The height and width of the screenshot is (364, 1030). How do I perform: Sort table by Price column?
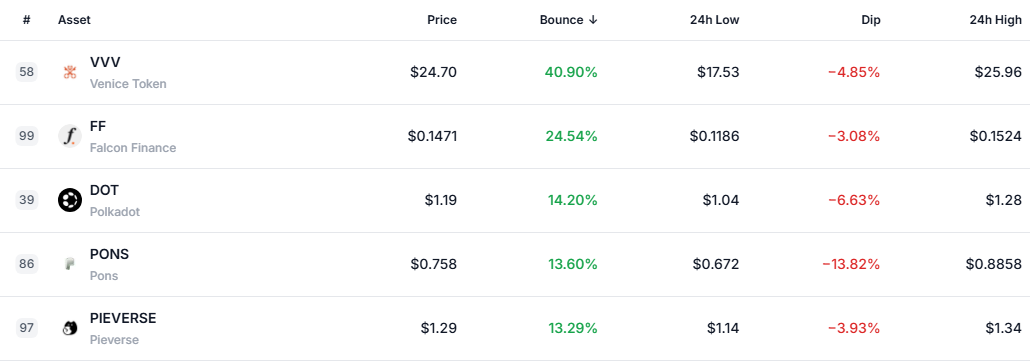coord(442,20)
